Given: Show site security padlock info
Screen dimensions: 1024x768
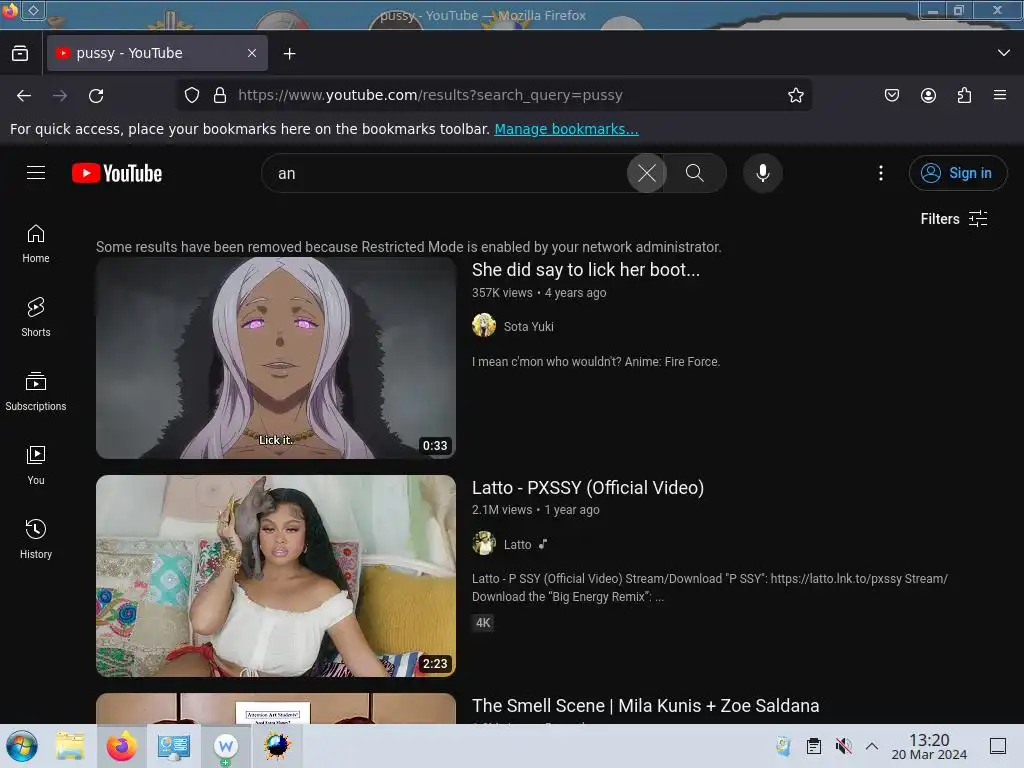Looking at the screenshot, I should (x=220, y=95).
